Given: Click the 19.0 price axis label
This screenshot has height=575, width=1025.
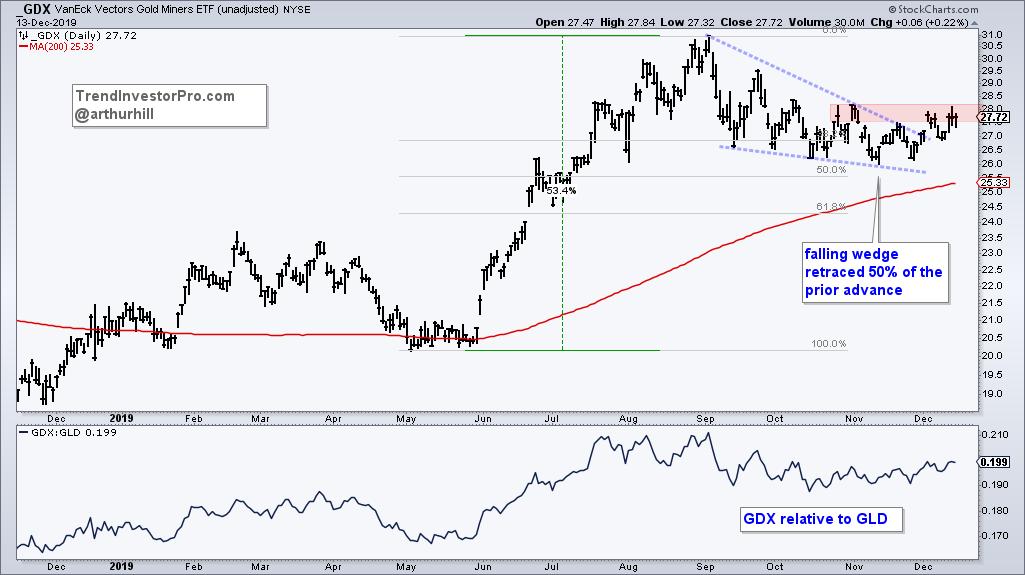Looking at the screenshot, I should click(992, 393).
